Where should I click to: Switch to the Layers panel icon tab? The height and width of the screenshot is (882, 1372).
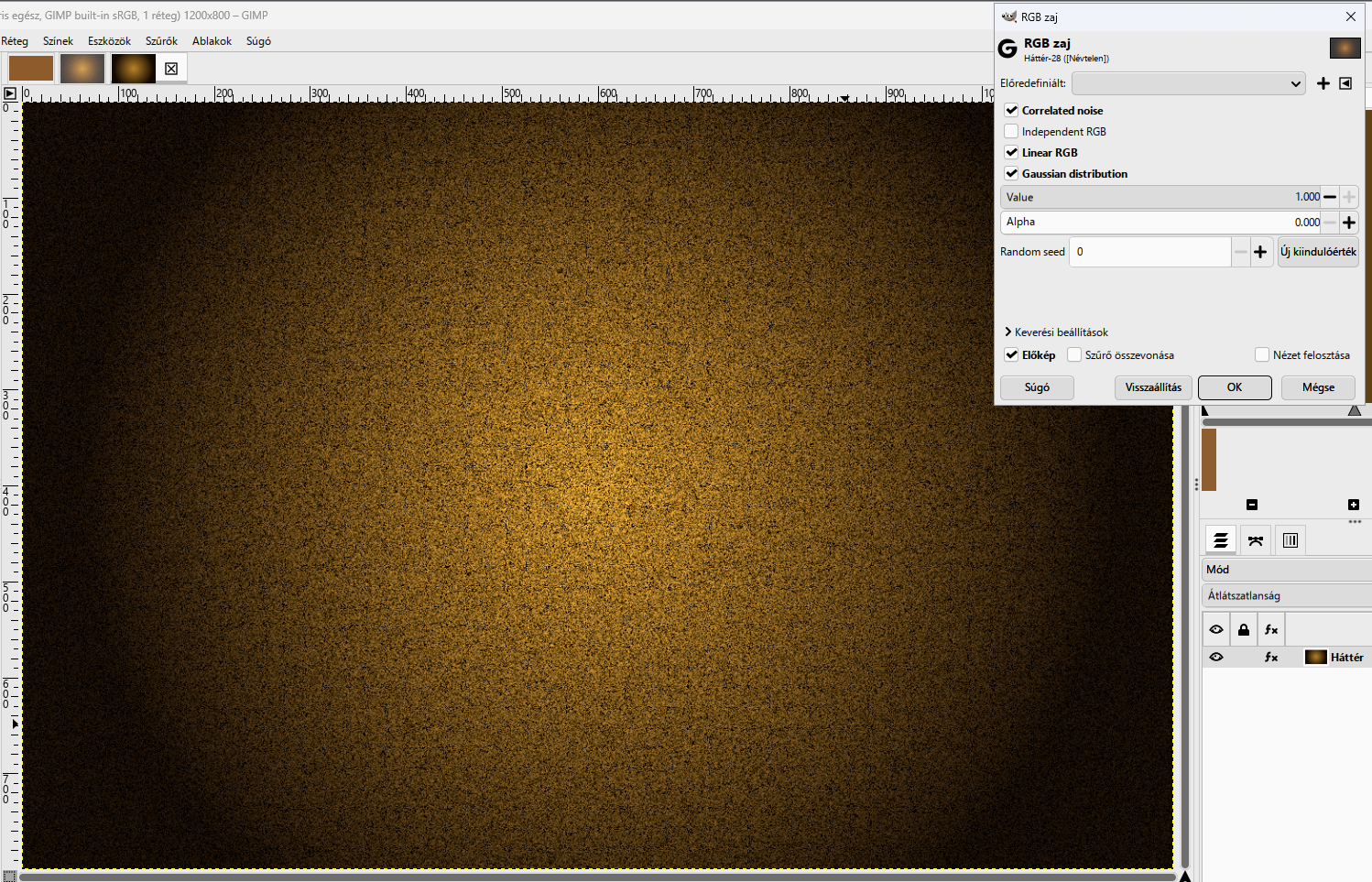pos(1221,540)
